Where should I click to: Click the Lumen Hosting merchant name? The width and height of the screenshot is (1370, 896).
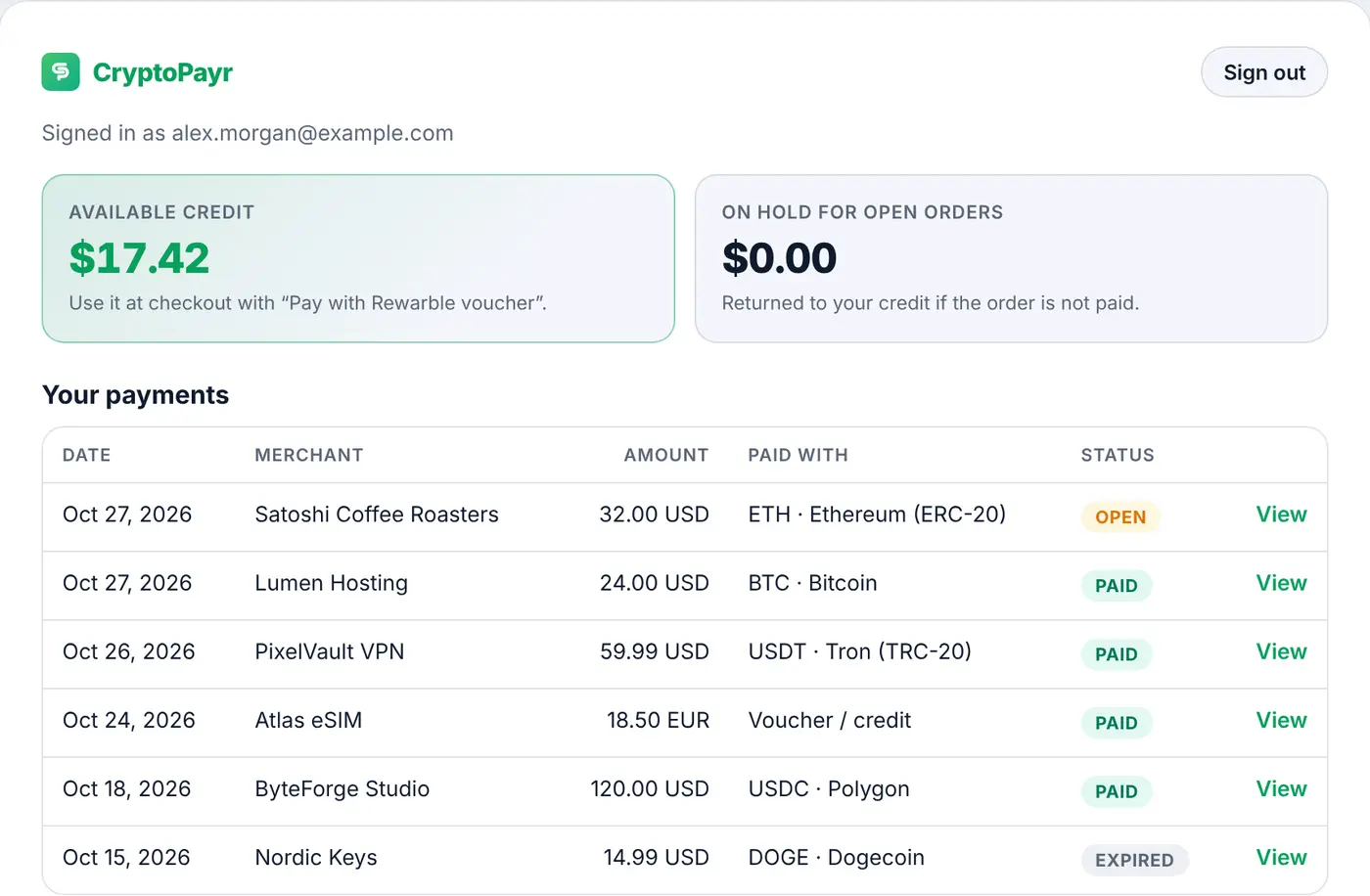click(x=331, y=583)
